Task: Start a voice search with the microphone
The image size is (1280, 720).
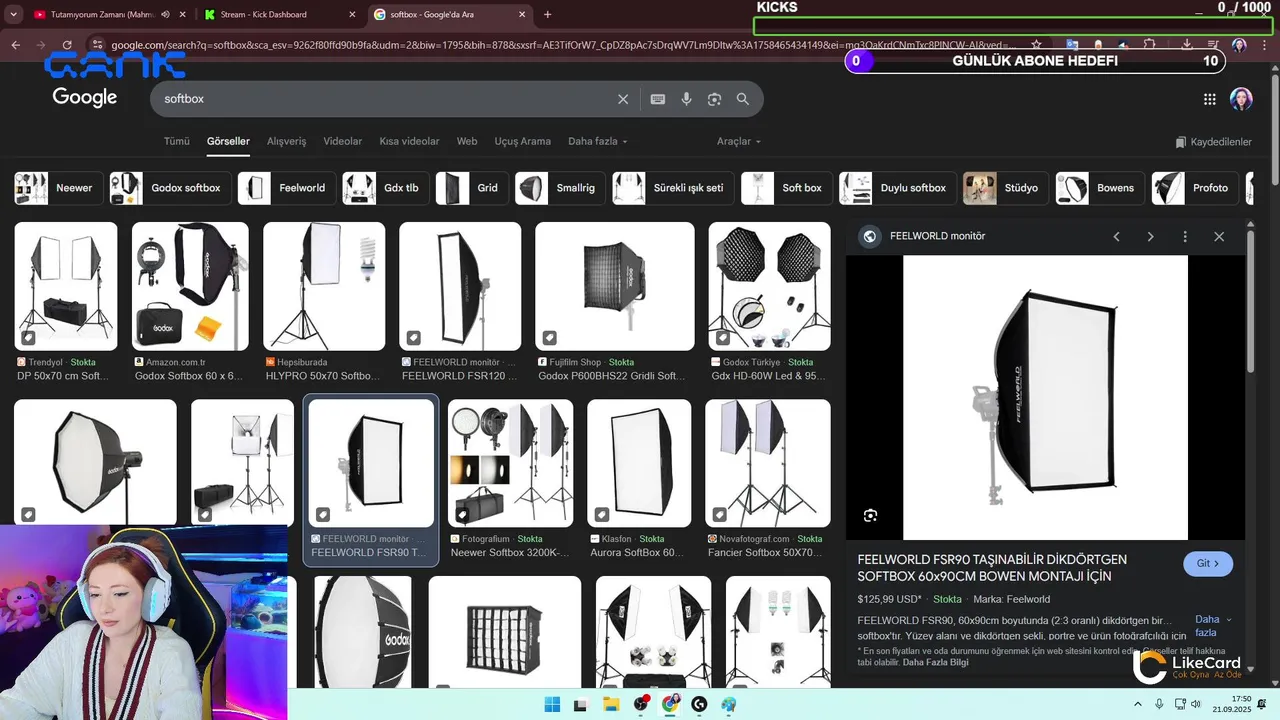Action: coord(686,99)
